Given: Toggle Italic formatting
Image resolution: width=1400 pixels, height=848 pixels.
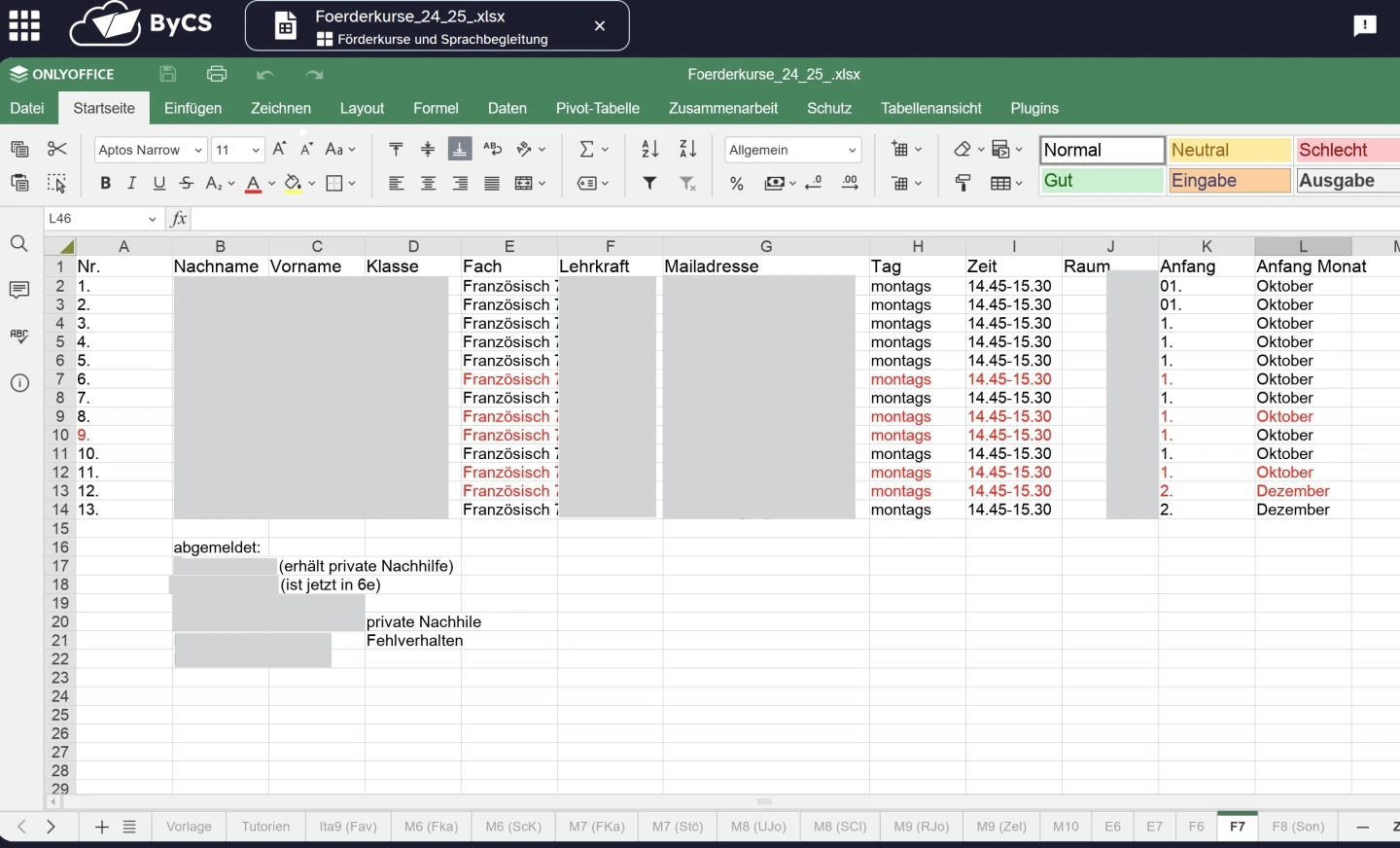Looking at the screenshot, I should click(132, 184).
